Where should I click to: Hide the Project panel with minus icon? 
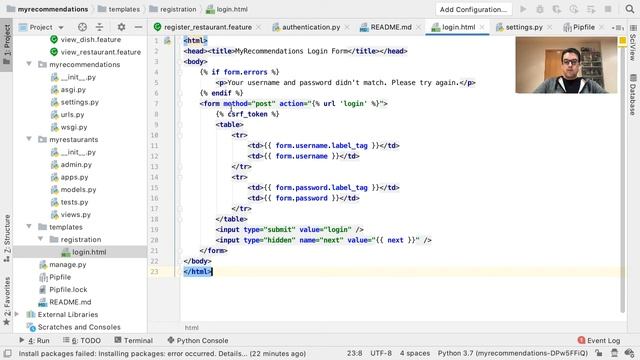[138, 27]
